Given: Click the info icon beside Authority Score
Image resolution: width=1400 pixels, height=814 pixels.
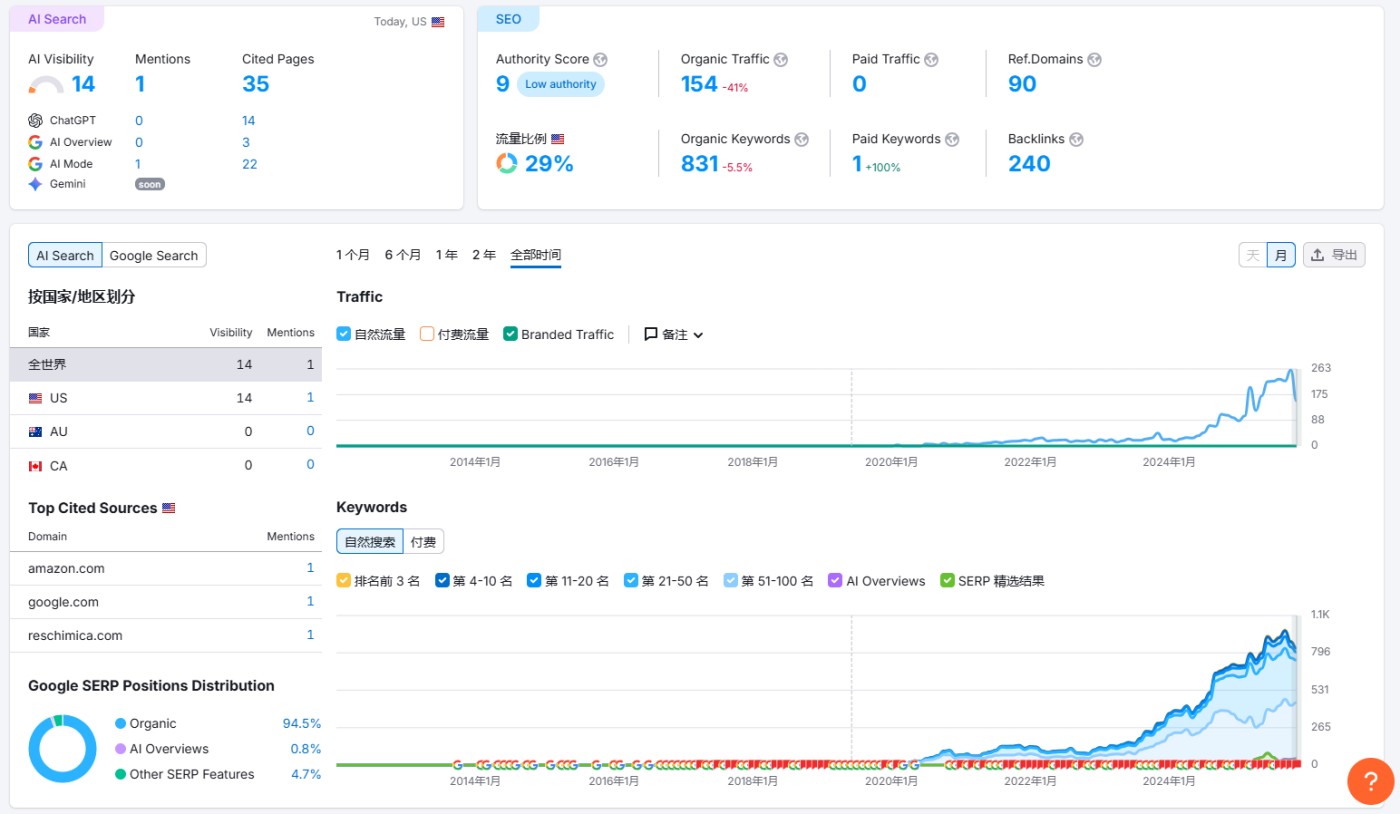Looking at the screenshot, I should click(x=600, y=60).
